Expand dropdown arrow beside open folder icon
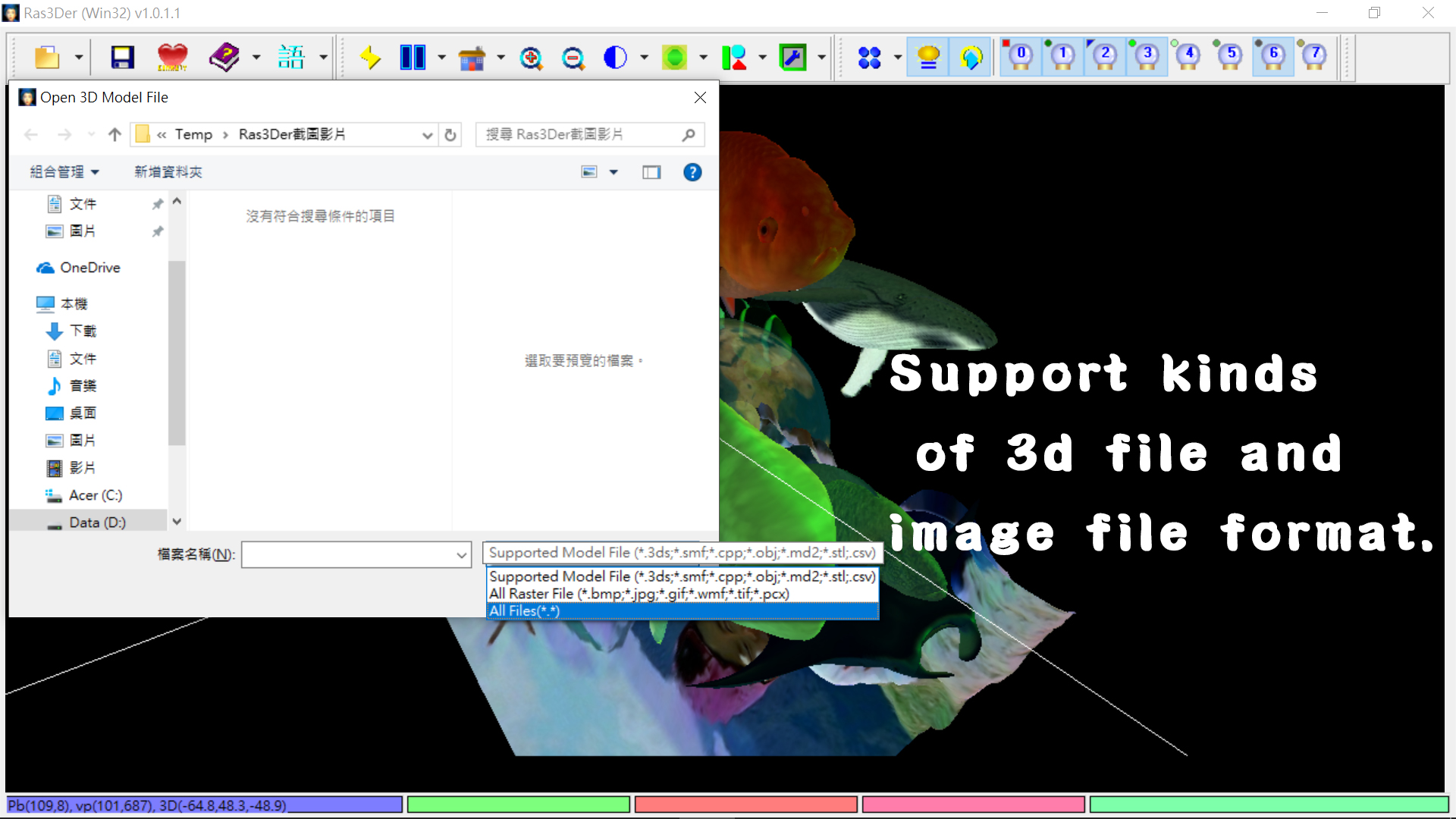The image size is (1456, 819). coord(78,58)
